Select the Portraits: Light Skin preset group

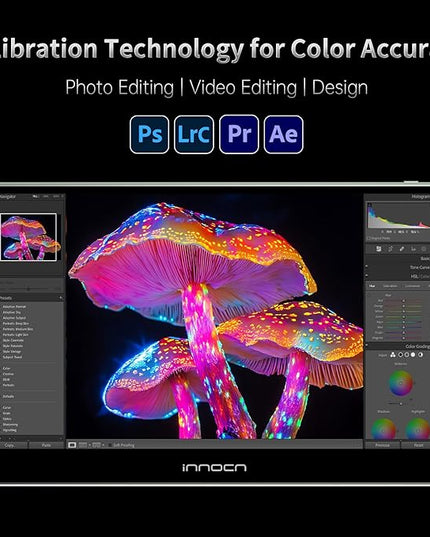pos(15,335)
